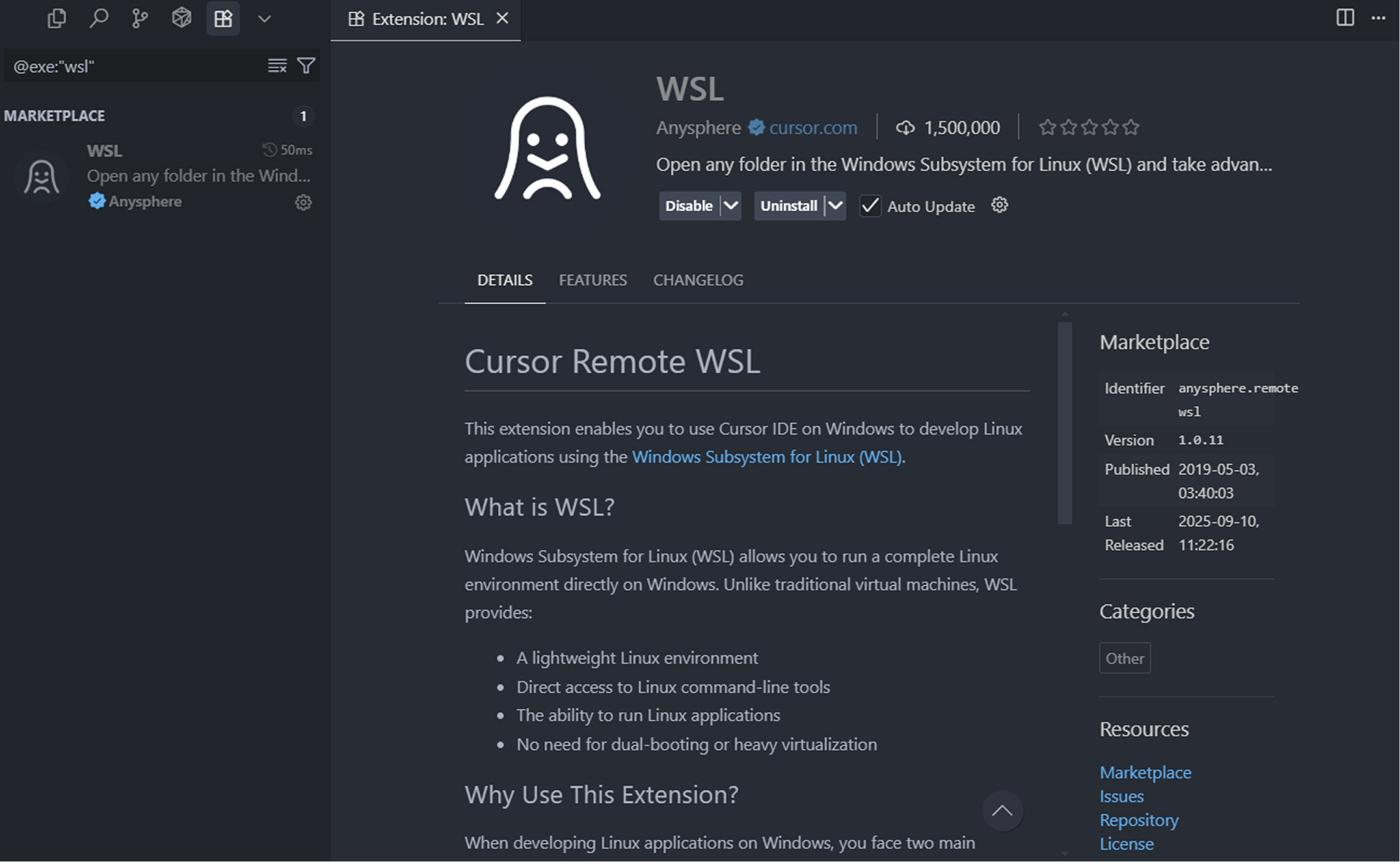Open the settings gear beside Auto Update
1400x862 pixels.
click(x=999, y=205)
